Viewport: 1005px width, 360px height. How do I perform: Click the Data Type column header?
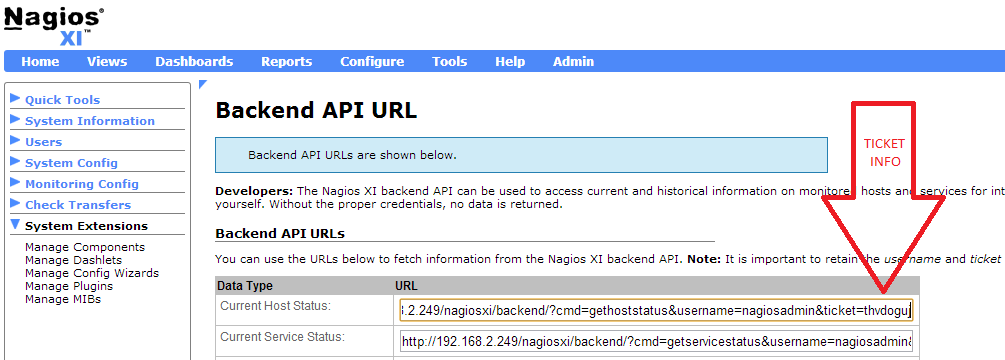(x=245, y=286)
